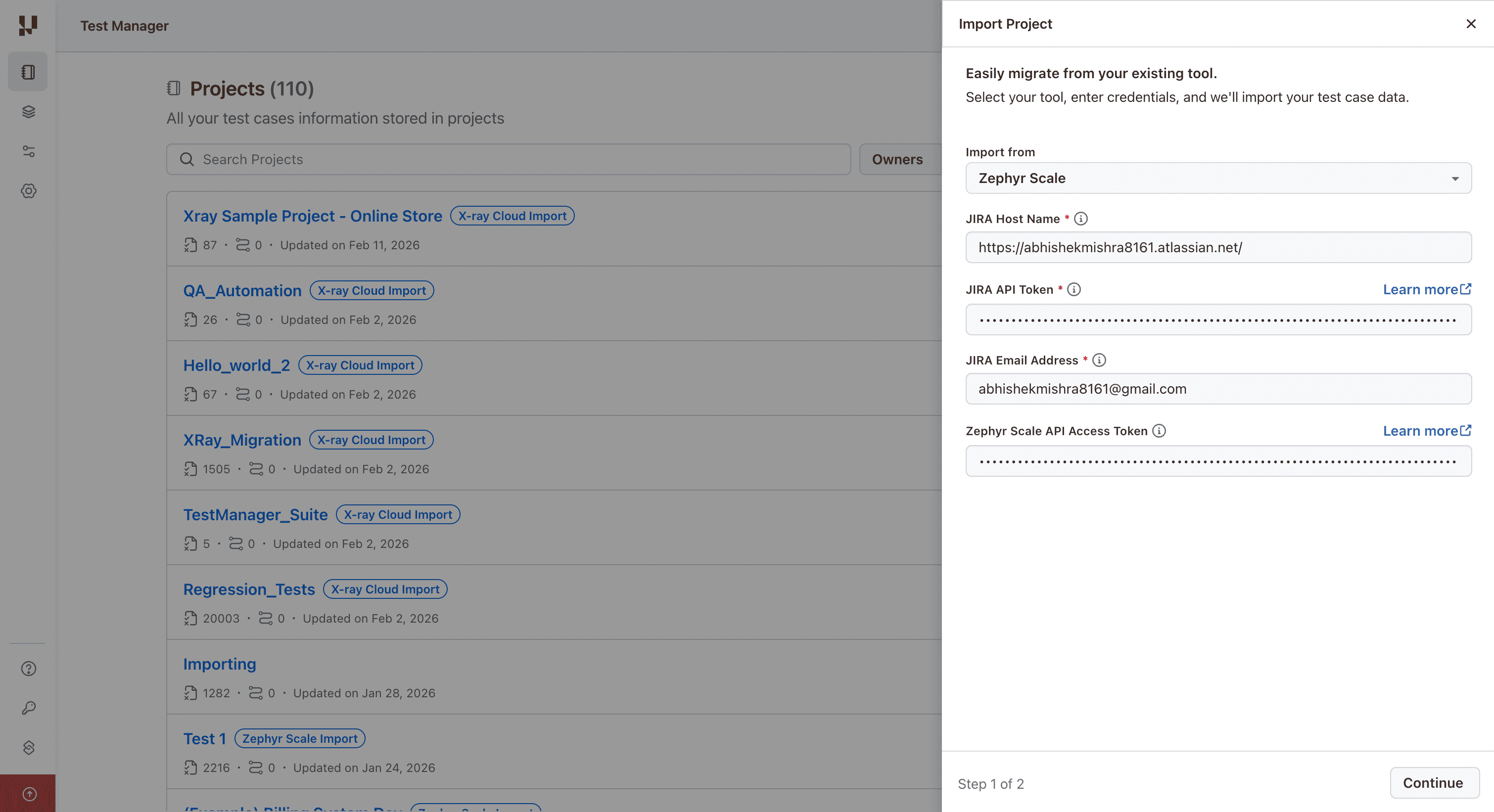Click the Search Projects field
1494x812 pixels.
click(x=508, y=159)
